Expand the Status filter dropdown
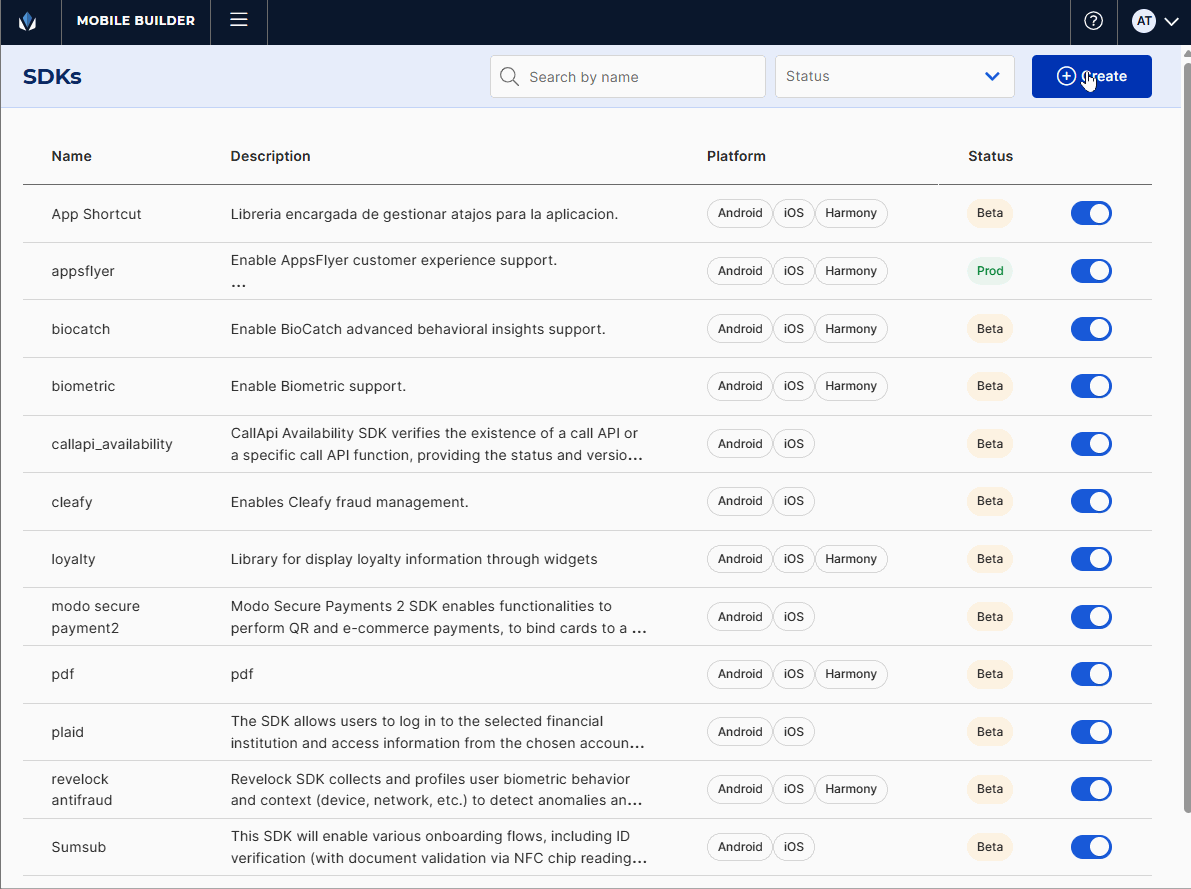 coord(894,77)
